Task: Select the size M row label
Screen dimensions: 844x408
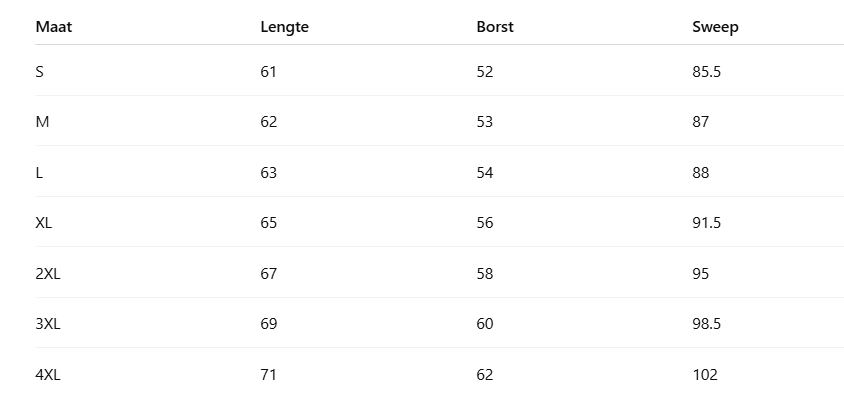Action: pos(42,122)
